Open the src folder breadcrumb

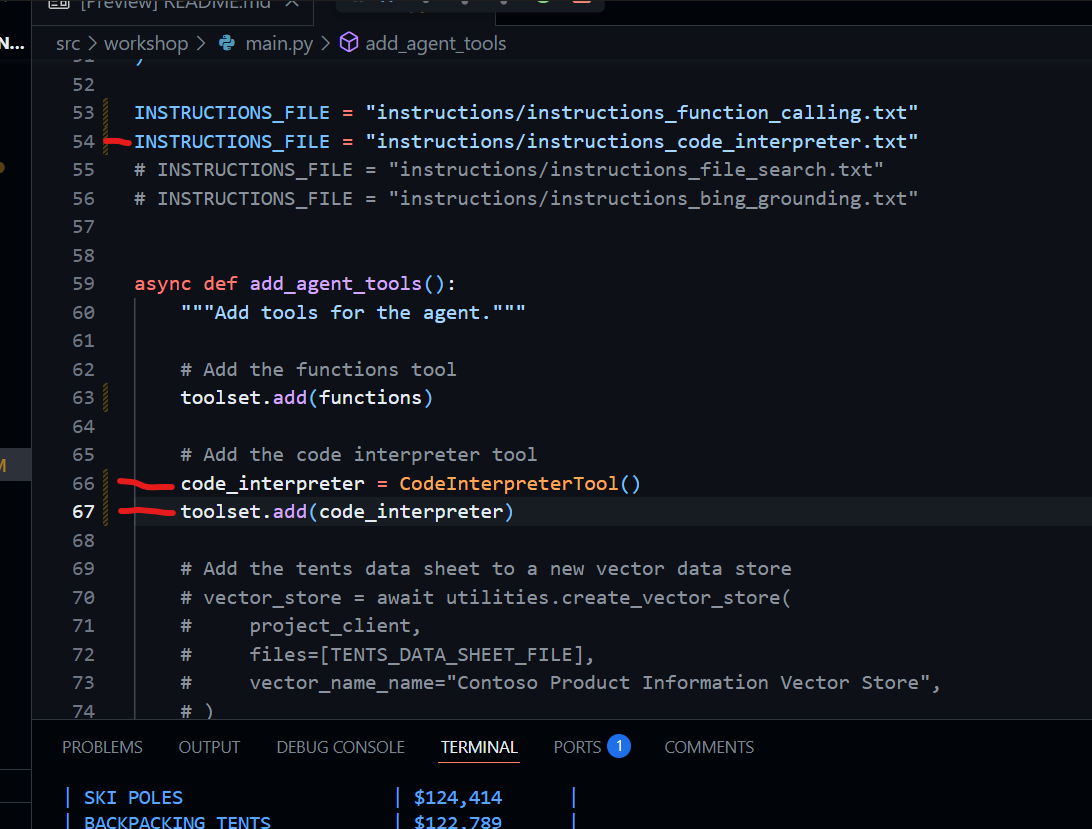[68, 43]
